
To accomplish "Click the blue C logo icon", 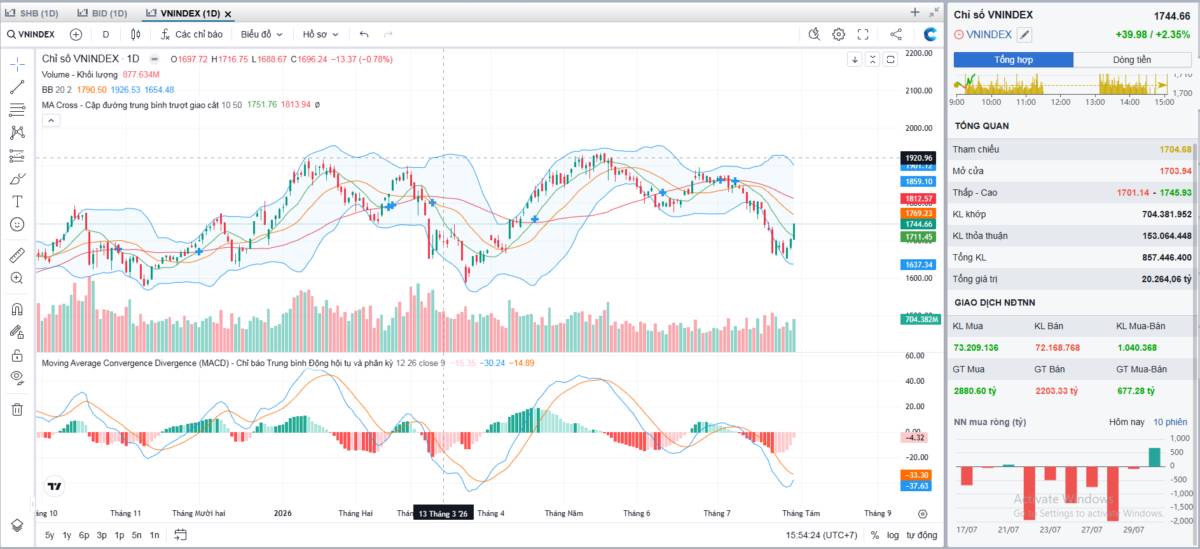I will (x=930, y=34).
